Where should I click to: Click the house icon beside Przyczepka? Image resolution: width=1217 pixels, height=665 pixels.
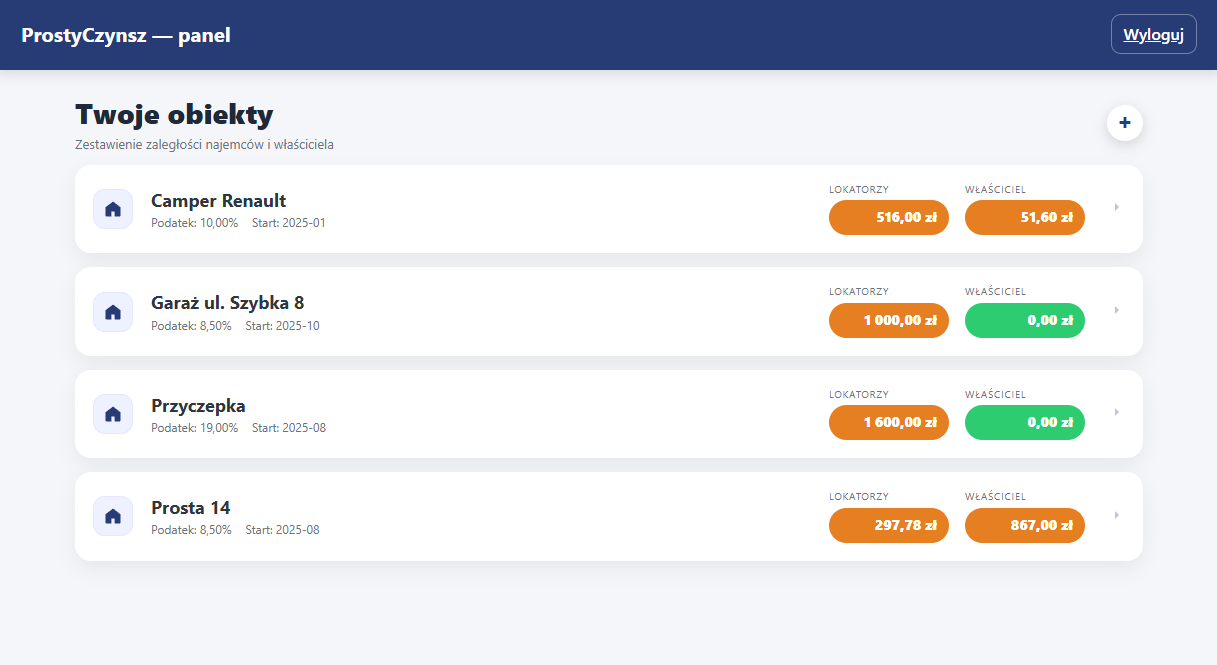pyautogui.click(x=113, y=414)
